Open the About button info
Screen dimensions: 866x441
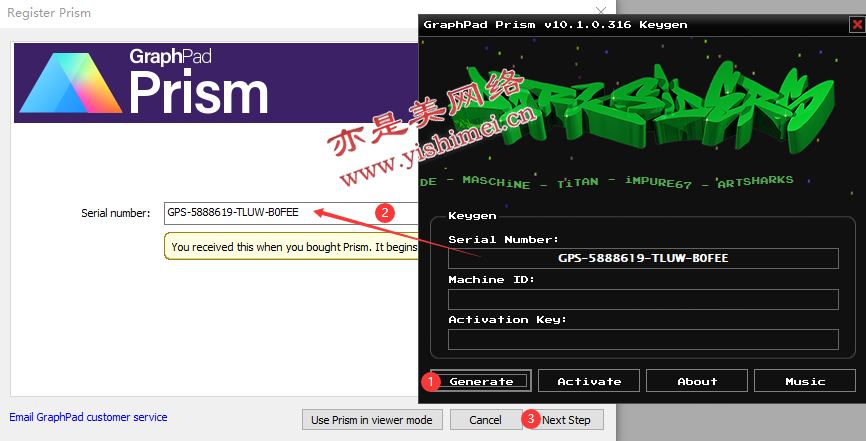coord(697,381)
